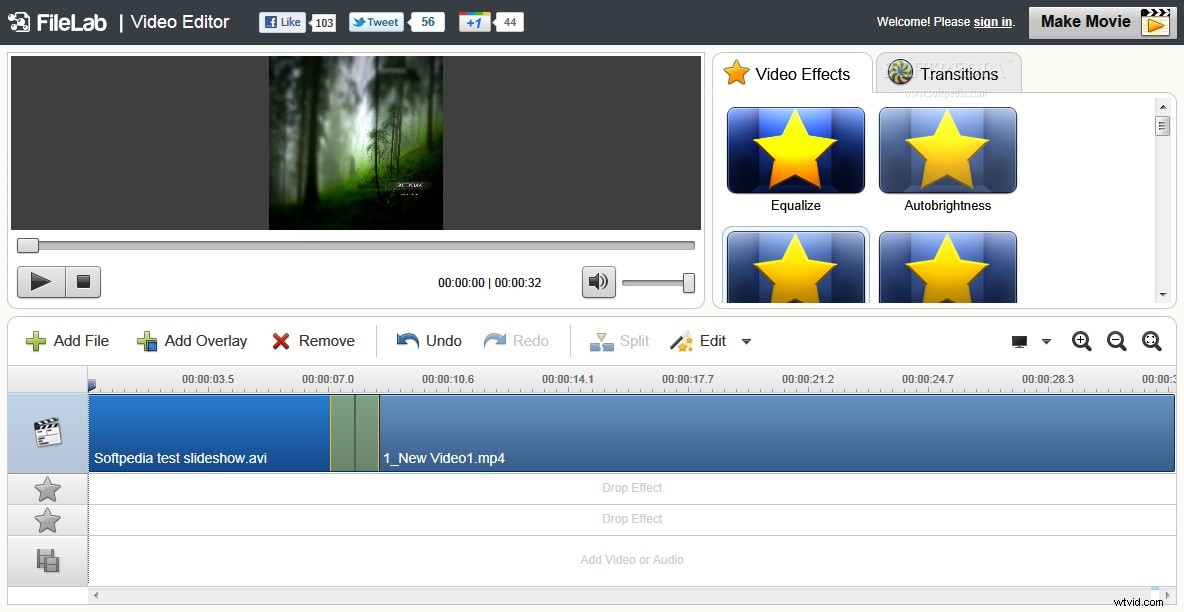The height and width of the screenshot is (612, 1184).
Task: Stop the video playback
Action: tap(83, 282)
